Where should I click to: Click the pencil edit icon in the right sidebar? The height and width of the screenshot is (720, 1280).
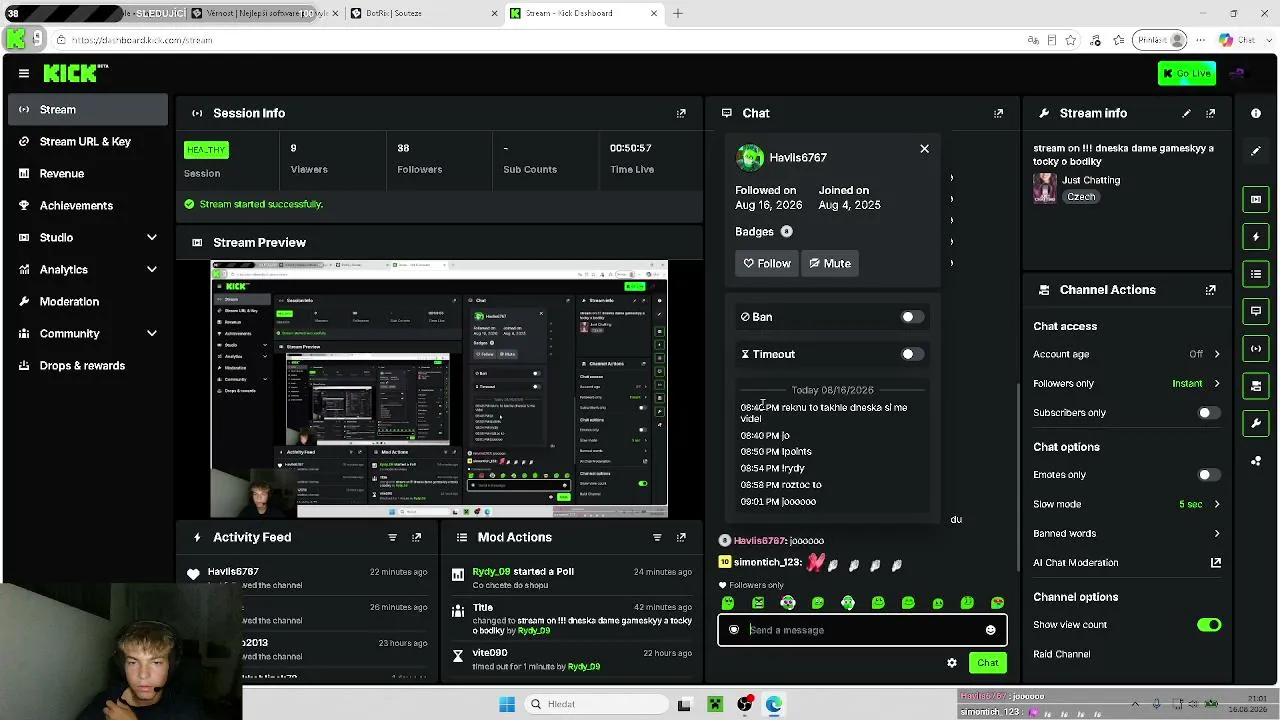click(x=1256, y=151)
